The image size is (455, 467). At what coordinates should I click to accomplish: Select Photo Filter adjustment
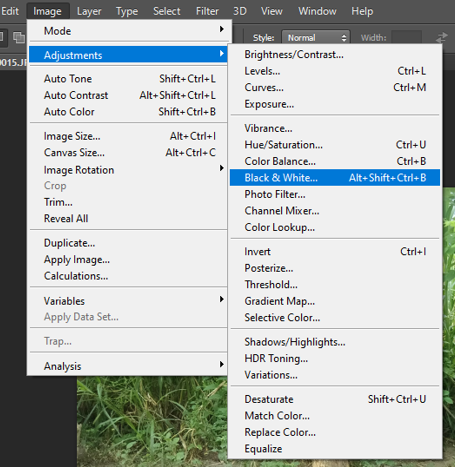(335, 194)
